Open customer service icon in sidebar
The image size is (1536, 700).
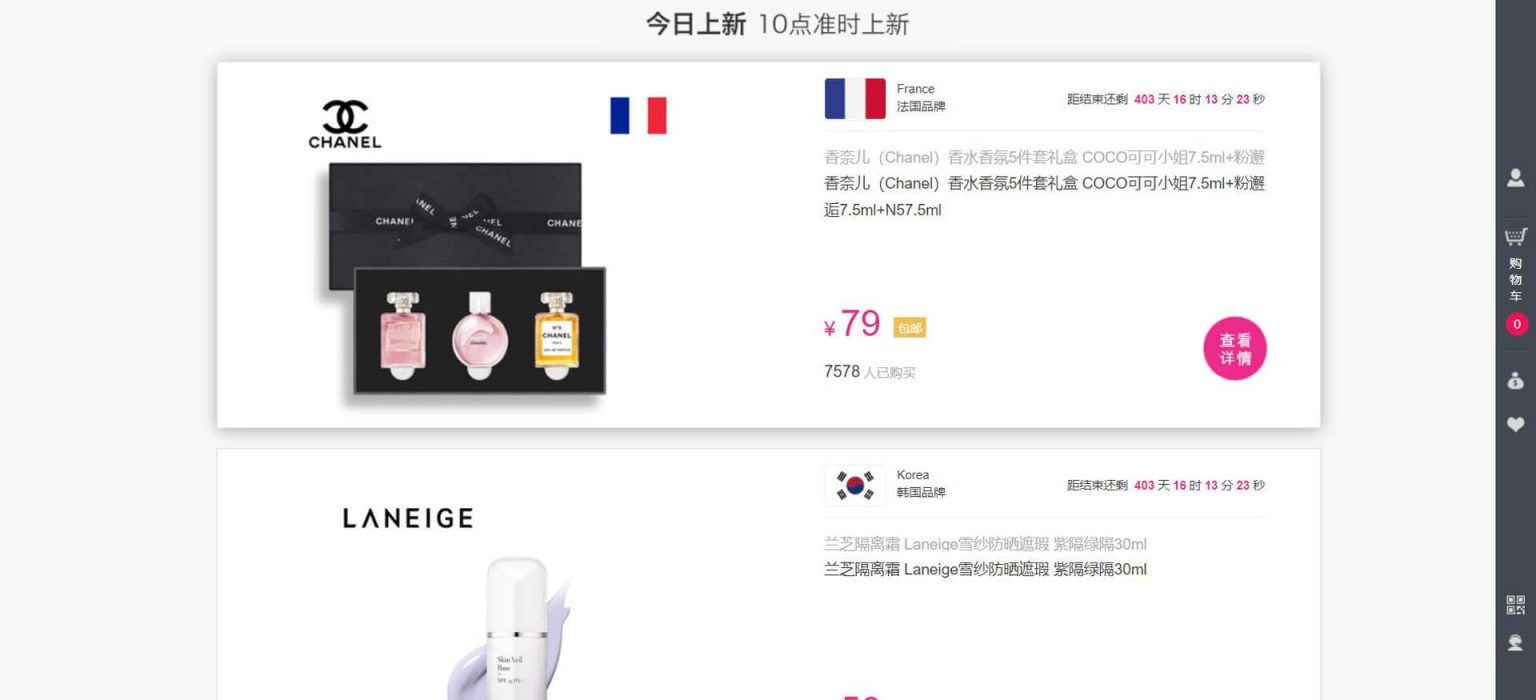pos(1516,642)
